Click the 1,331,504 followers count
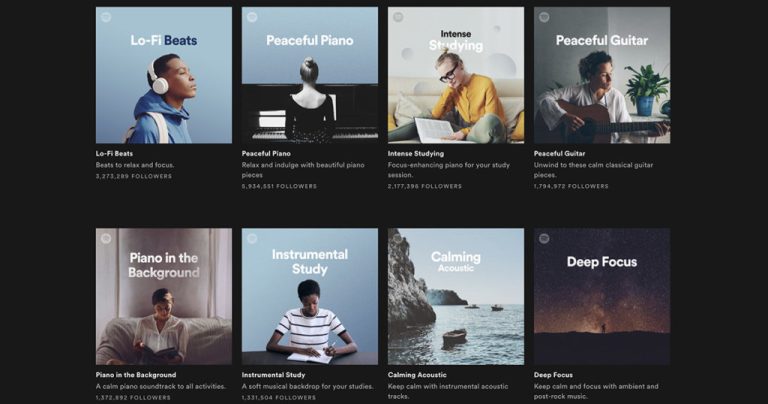768x404 pixels. 279,398
